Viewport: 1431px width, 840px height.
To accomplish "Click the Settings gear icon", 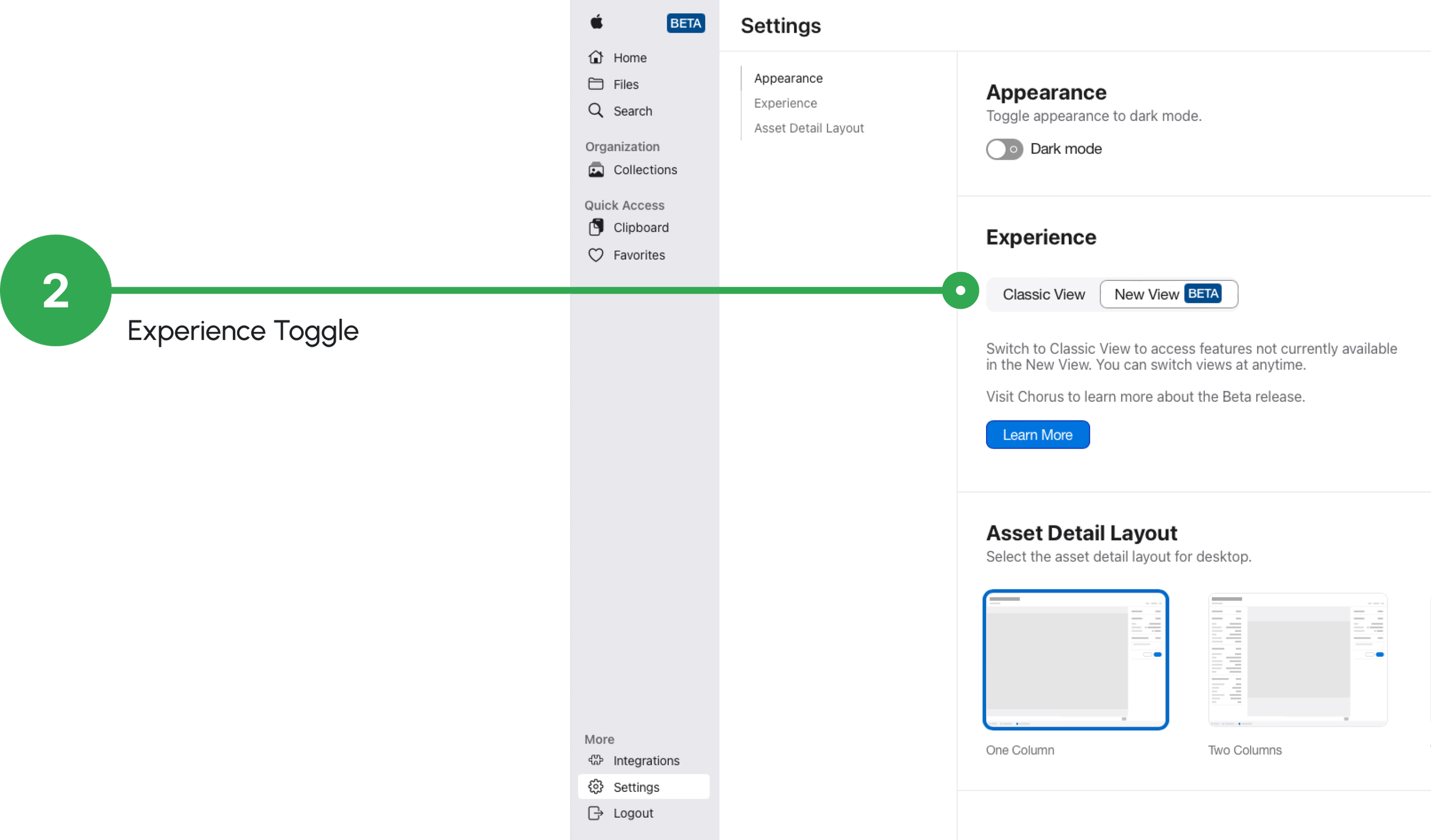I will pos(596,787).
